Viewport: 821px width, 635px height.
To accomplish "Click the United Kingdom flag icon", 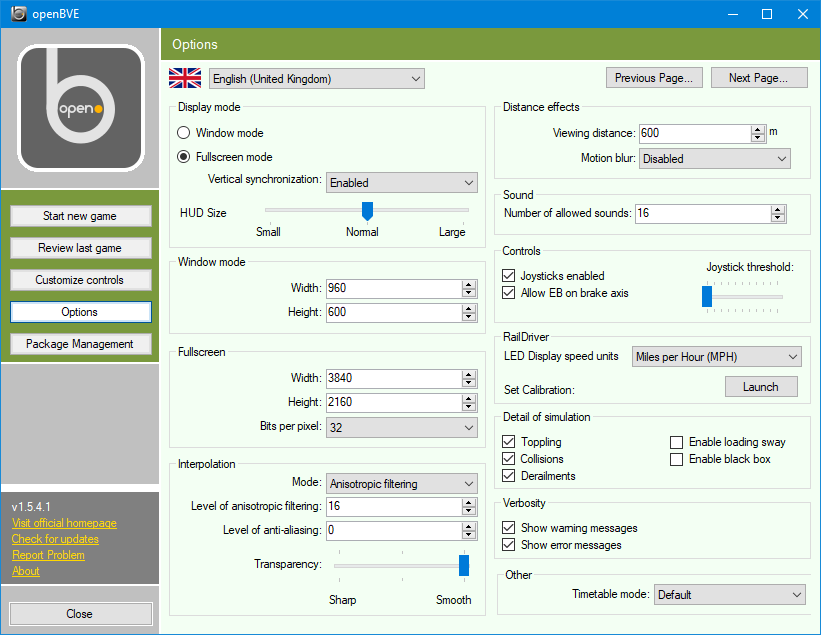I will pyautogui.click(x=185, y=77).
